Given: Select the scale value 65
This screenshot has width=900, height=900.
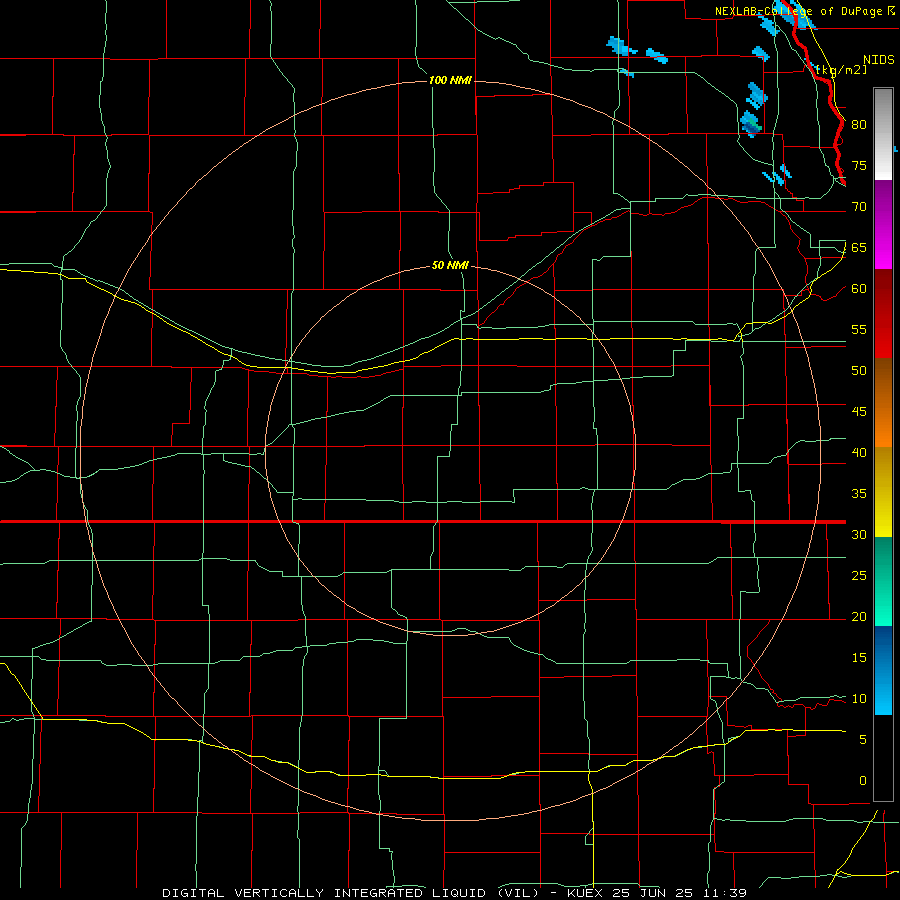Looking at the screenshot, I should (859, 247).
